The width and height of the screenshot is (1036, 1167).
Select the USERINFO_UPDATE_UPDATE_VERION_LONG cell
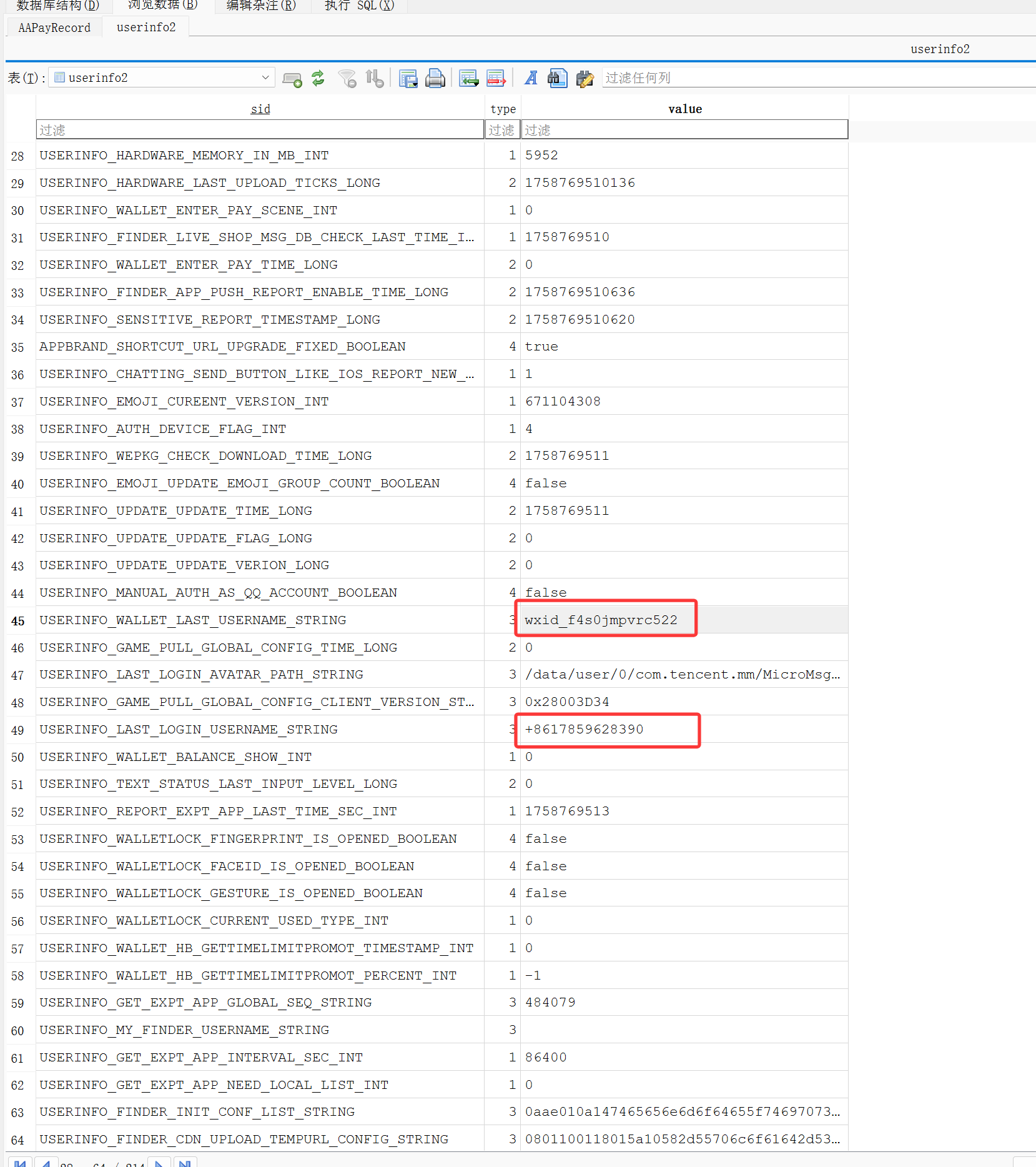point(260,565)
